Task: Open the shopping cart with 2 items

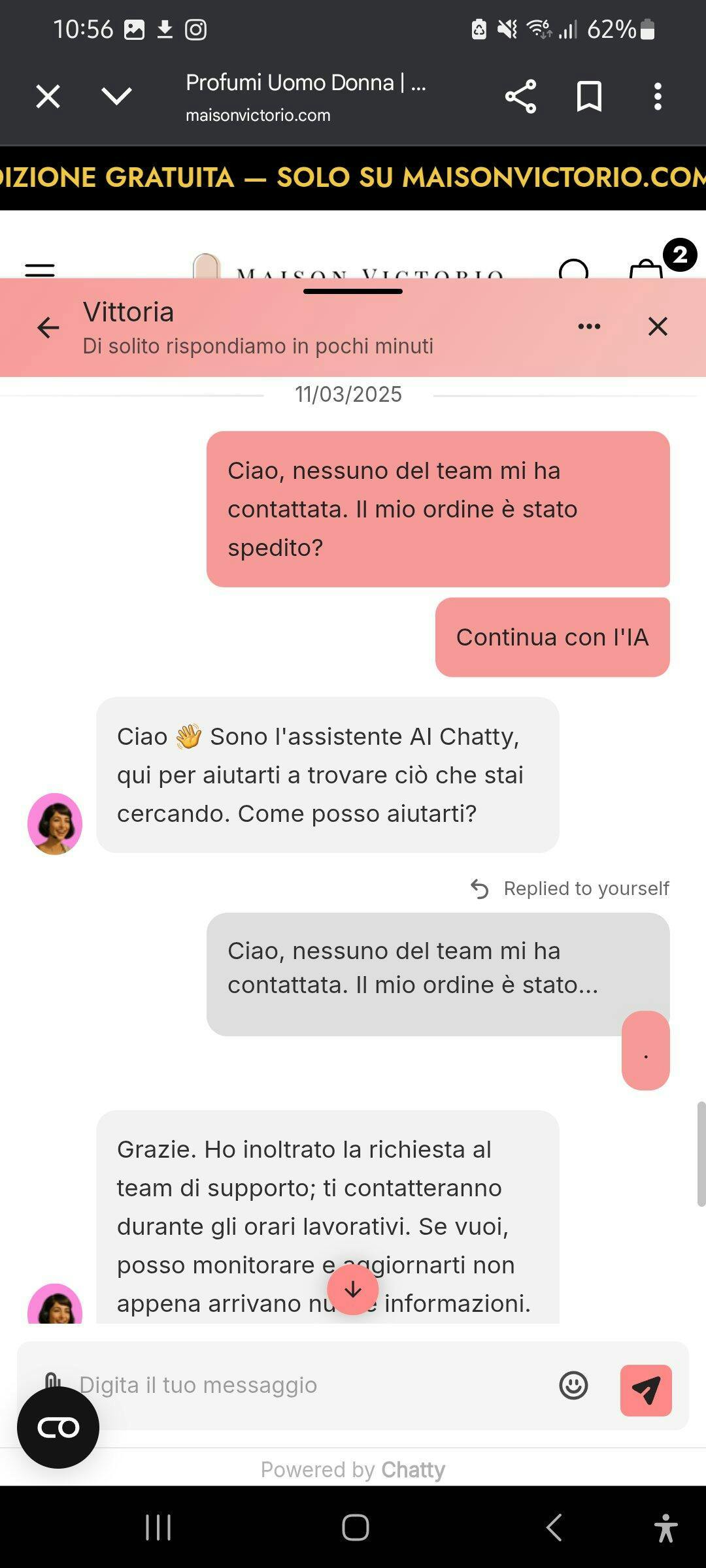Action: [x=647, y=267]
